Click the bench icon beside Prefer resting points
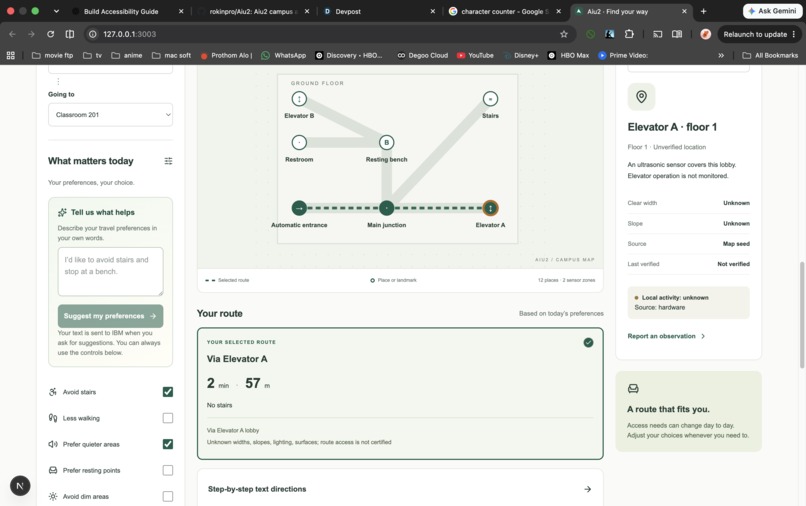806x506 pixels. [52, 470]
